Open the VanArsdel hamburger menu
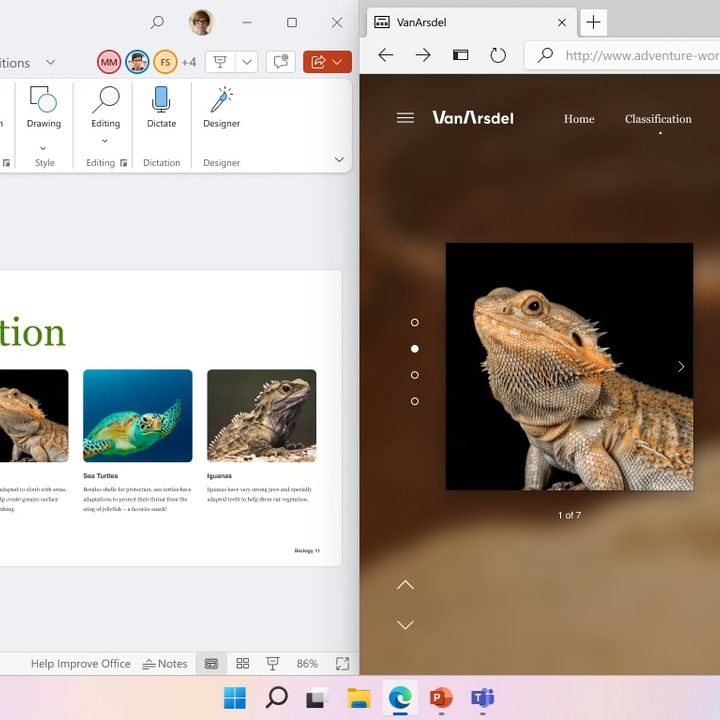Screen dimensions: 720x720 pos(405,118)
